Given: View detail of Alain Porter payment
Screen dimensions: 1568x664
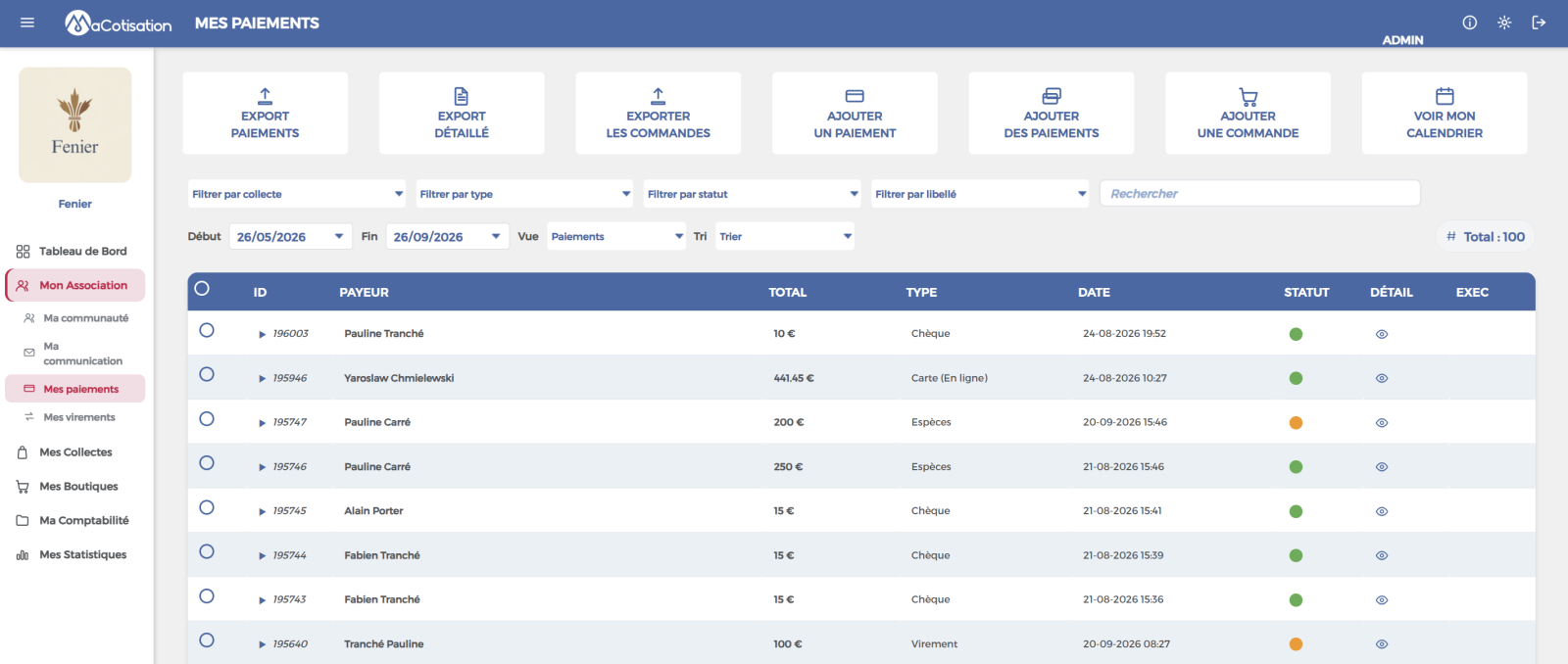Looking at the screenshot, I should (1382, 511).
